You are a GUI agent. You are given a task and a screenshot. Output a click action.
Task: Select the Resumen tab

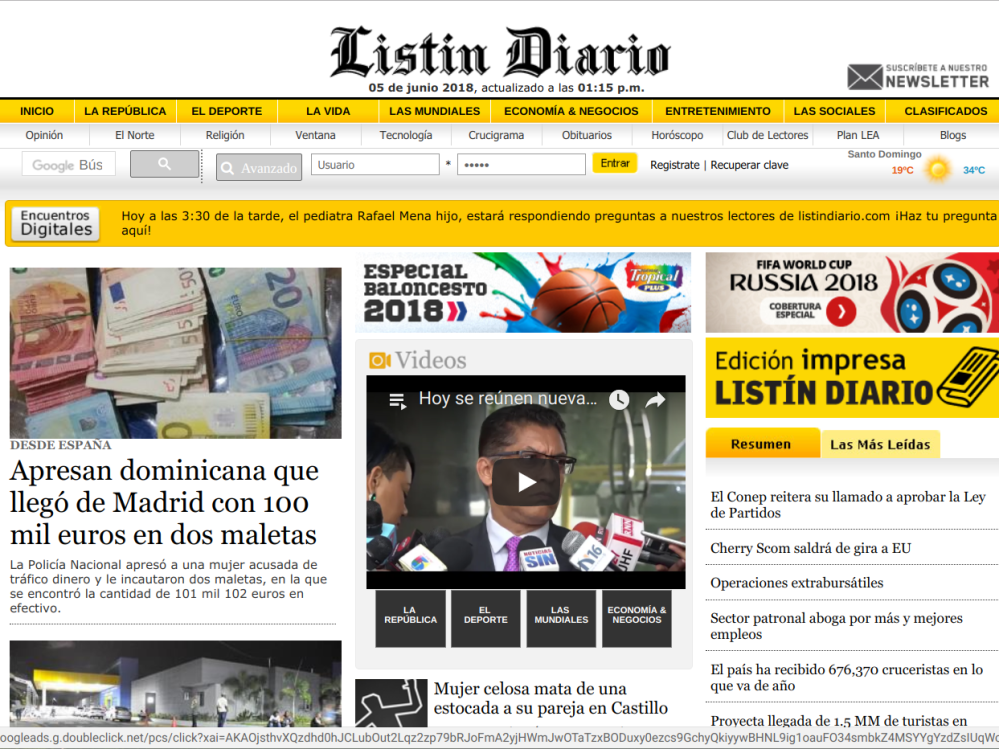pos(761,444)
